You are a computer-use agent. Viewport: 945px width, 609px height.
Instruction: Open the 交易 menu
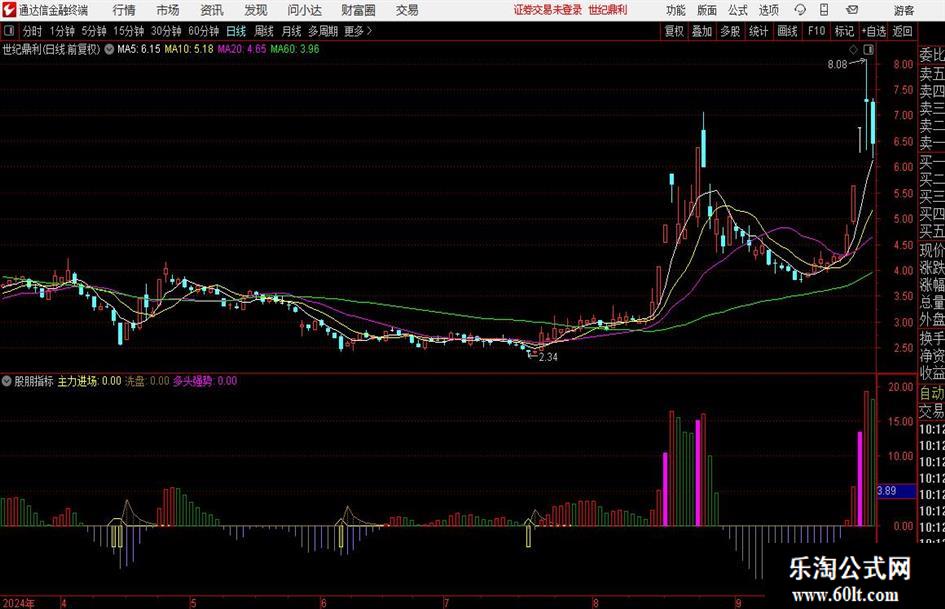point(407,10)
